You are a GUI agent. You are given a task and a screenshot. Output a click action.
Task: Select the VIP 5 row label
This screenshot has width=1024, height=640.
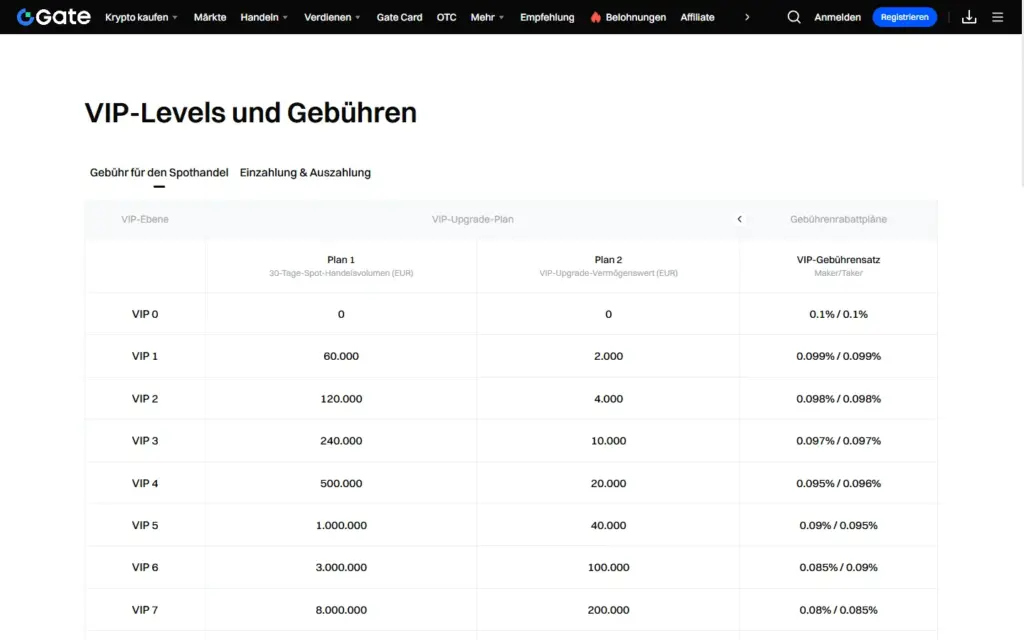[x=144, y=525]
